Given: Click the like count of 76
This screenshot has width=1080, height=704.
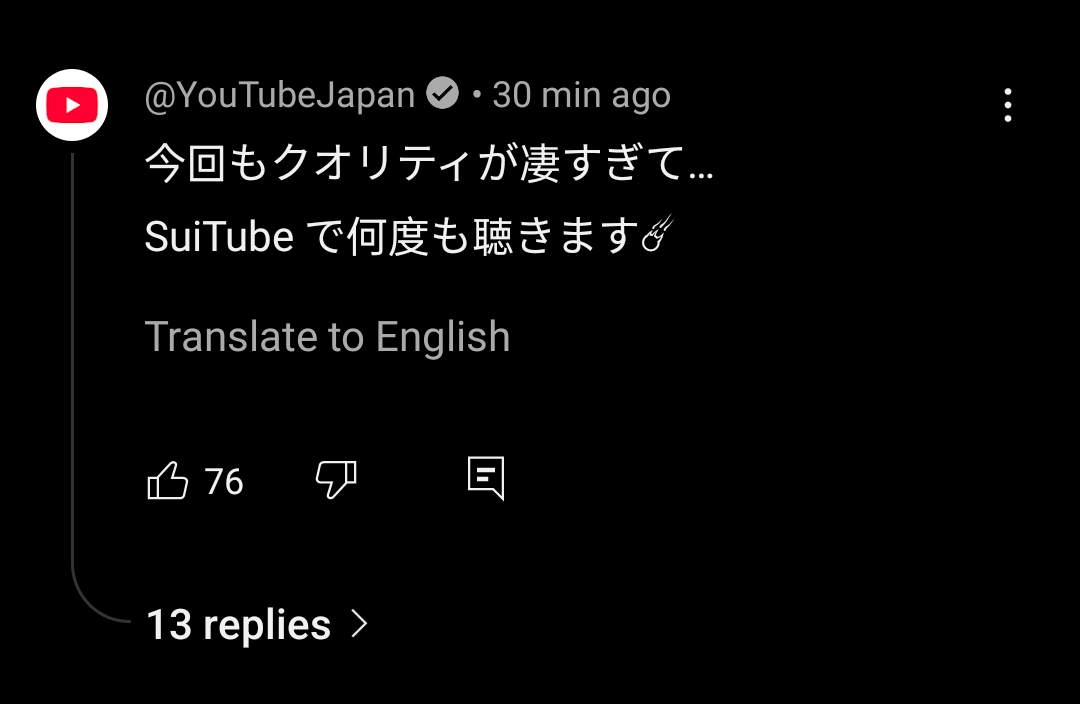Looking at the screenshot, I should pyautogui.click(x=224, y=482).
